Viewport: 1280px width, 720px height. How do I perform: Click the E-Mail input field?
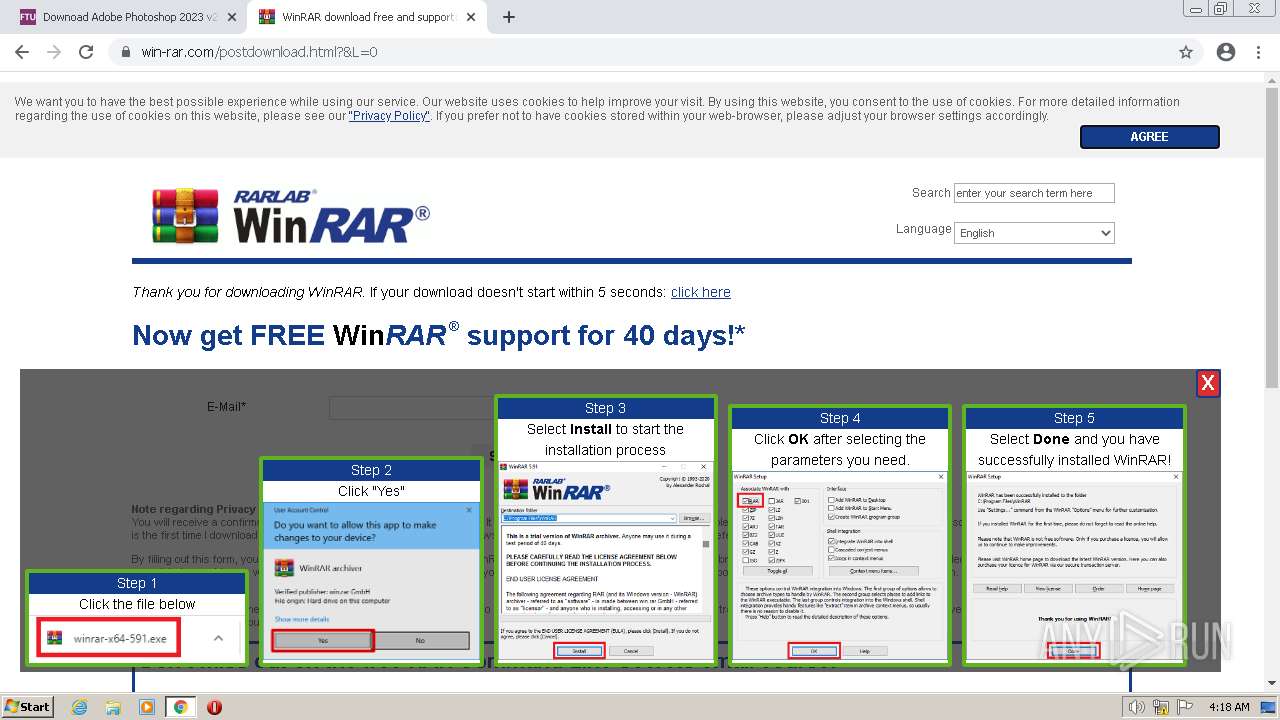pos(412,407)
